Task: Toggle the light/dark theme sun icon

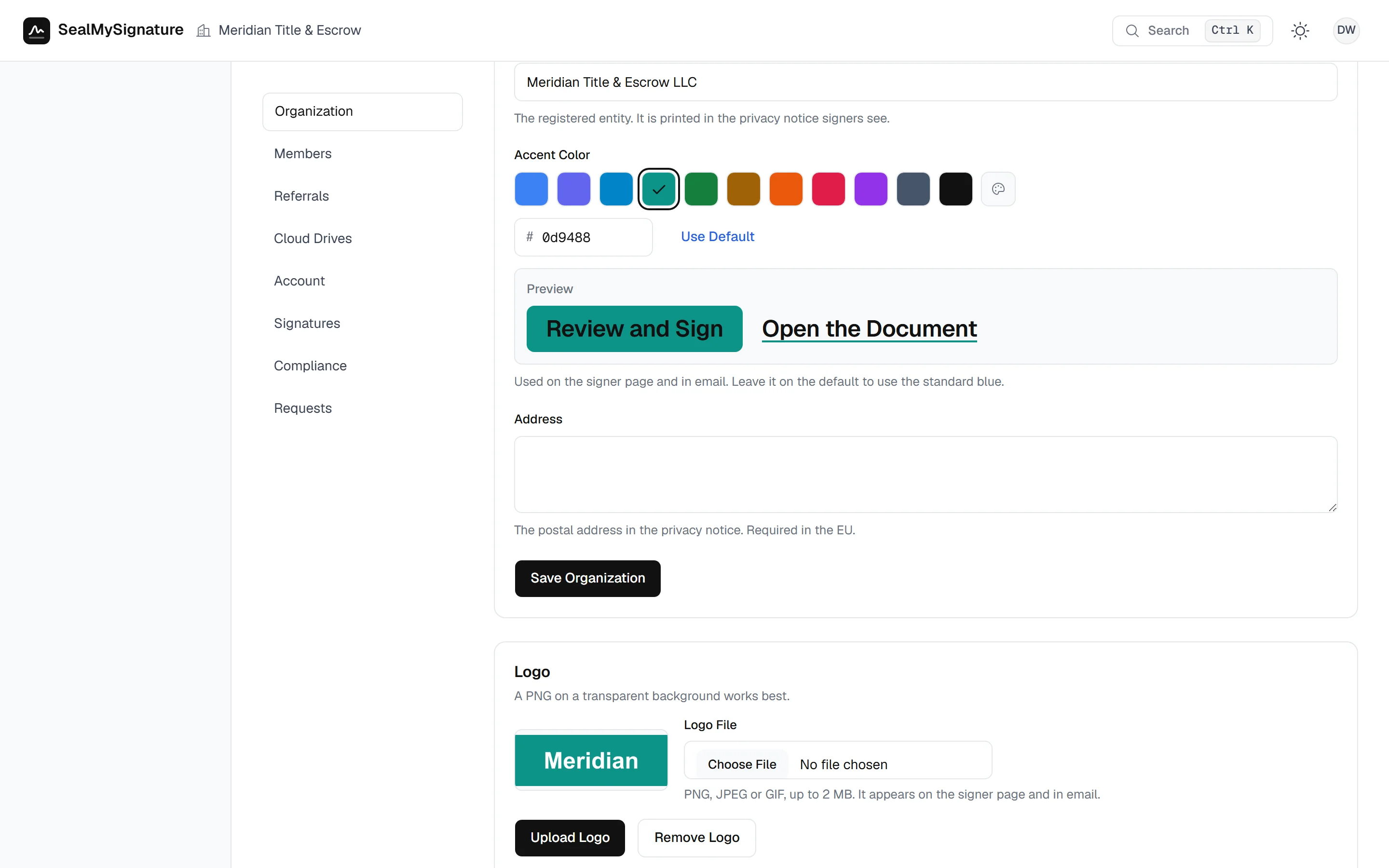Action: click(1300, 30)
